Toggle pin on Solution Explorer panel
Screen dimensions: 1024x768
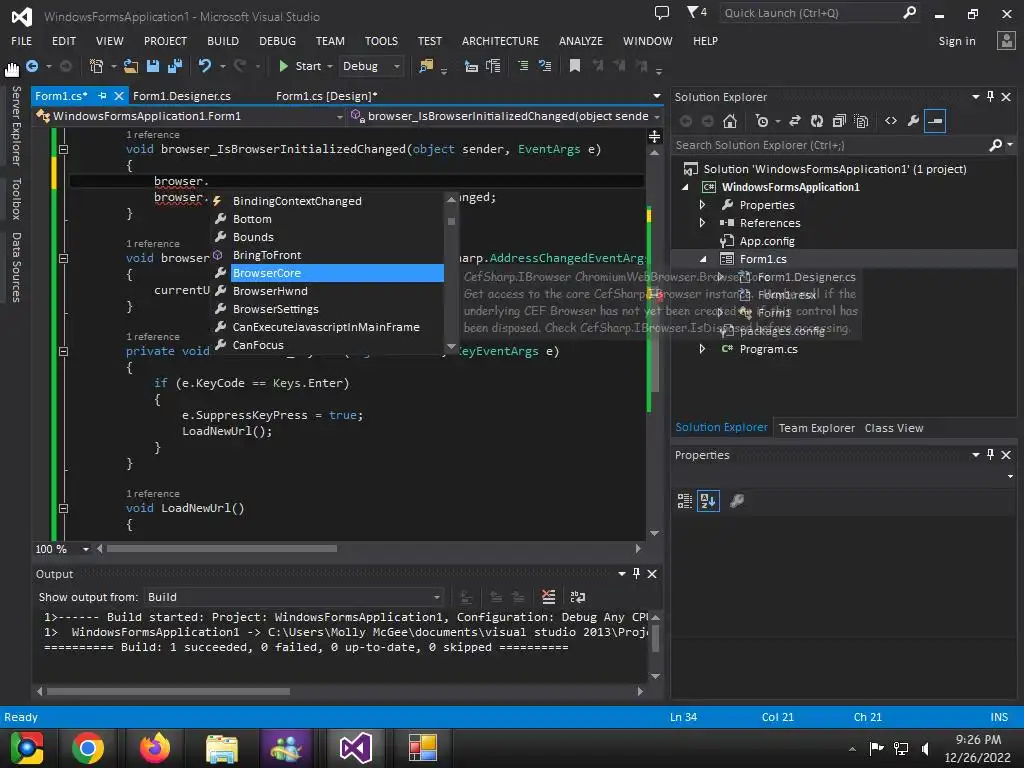click(990, 97)
